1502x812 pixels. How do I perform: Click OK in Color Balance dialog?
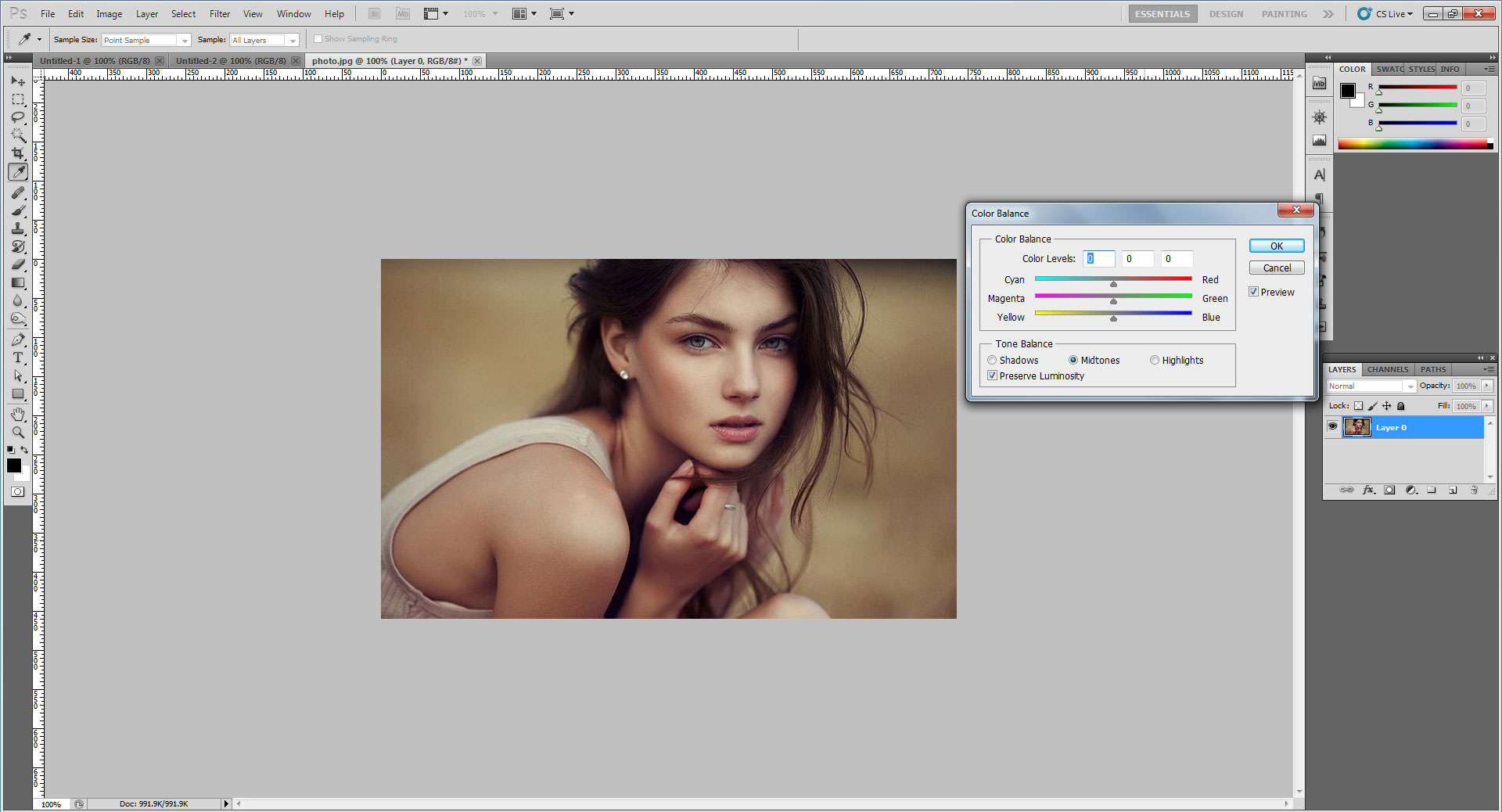click(x=1276, y=246)
